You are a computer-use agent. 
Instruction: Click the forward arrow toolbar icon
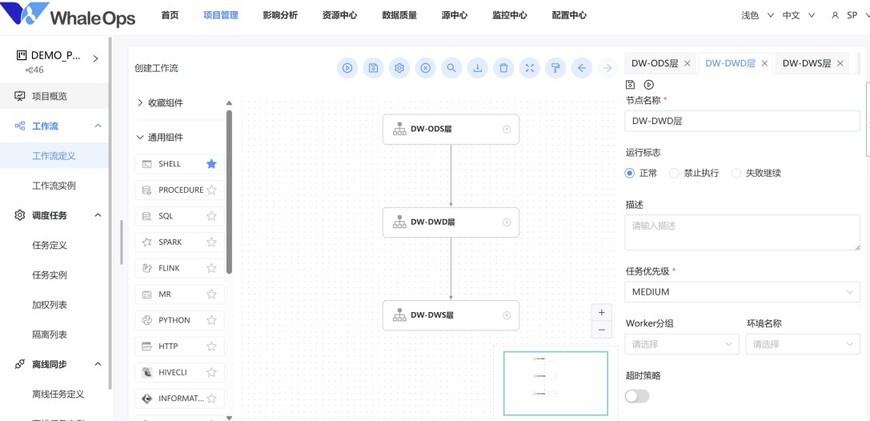click(x=608, y=68)
